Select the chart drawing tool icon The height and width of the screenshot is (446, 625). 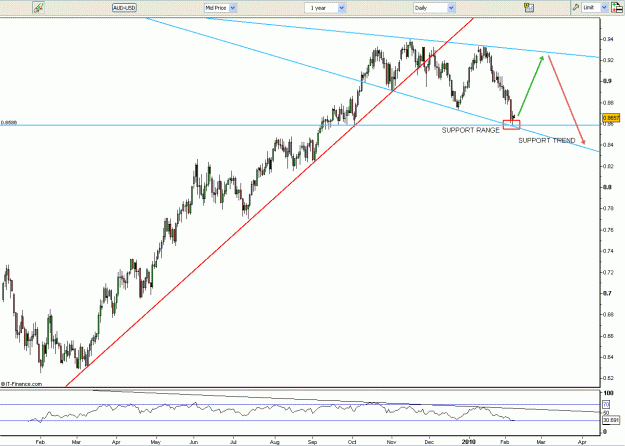click(x=39, y=8)
